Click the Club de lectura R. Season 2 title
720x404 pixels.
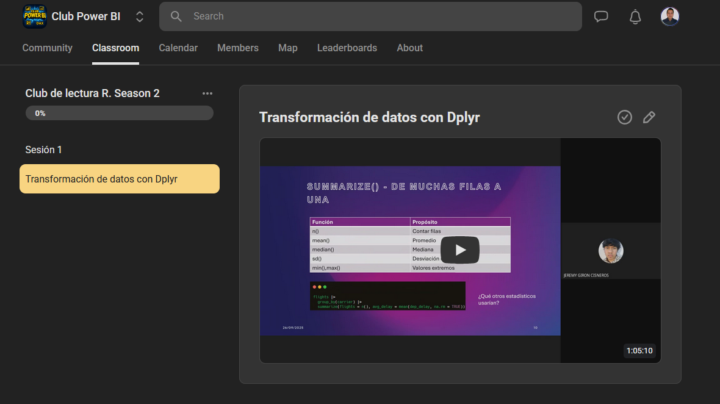92,93
